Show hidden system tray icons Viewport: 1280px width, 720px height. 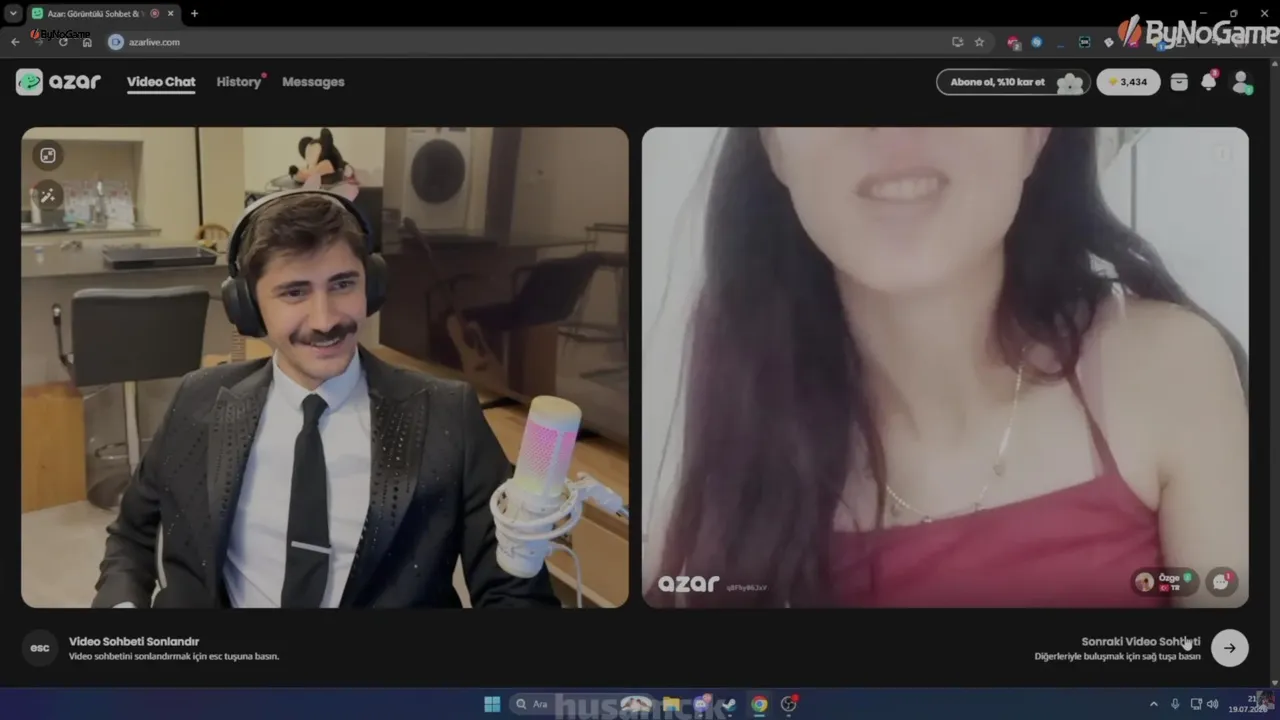pos(1154,704)
